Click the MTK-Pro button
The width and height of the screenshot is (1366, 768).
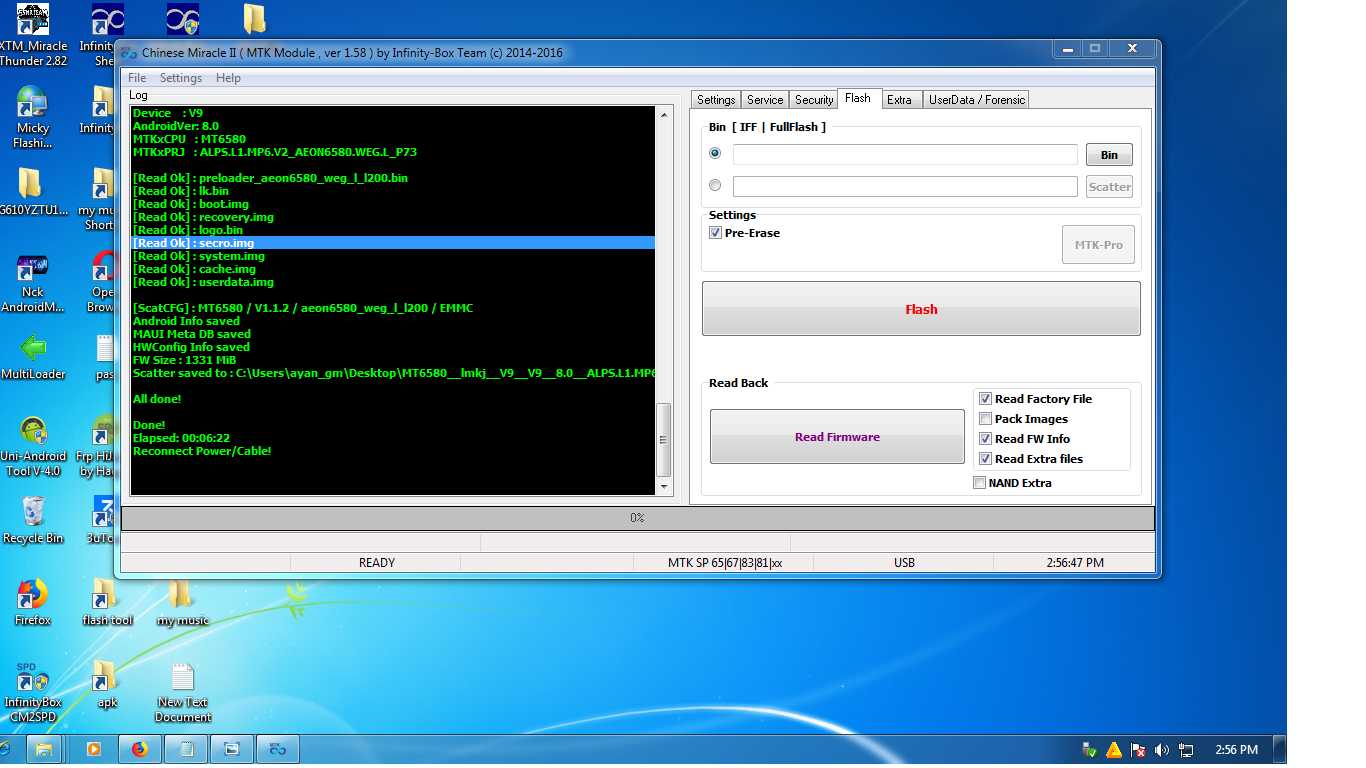pos(1098,245)
